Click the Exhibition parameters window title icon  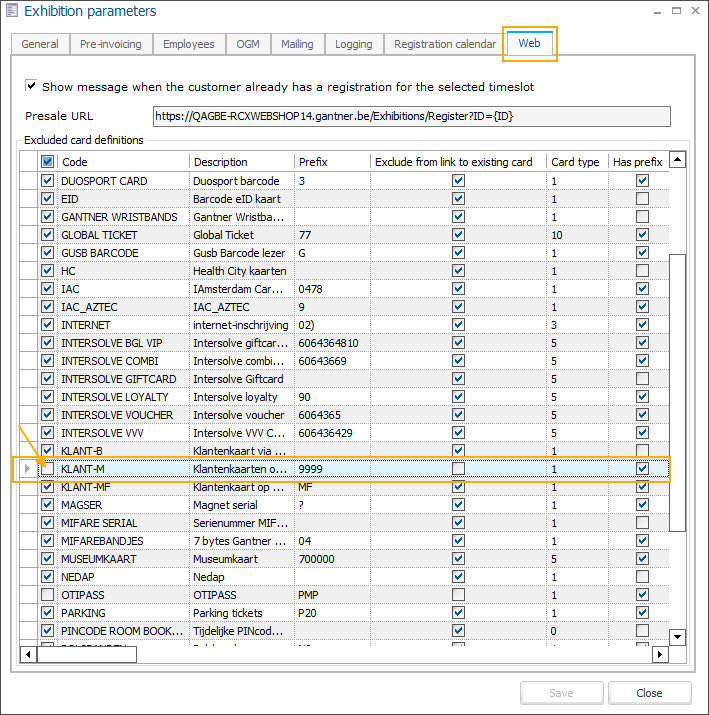click(x=11, y=12)
